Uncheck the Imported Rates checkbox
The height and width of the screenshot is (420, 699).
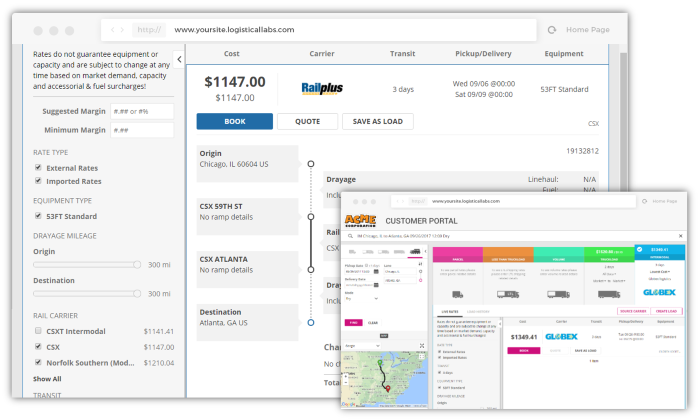pyautogui.click(x=38, y=181)
